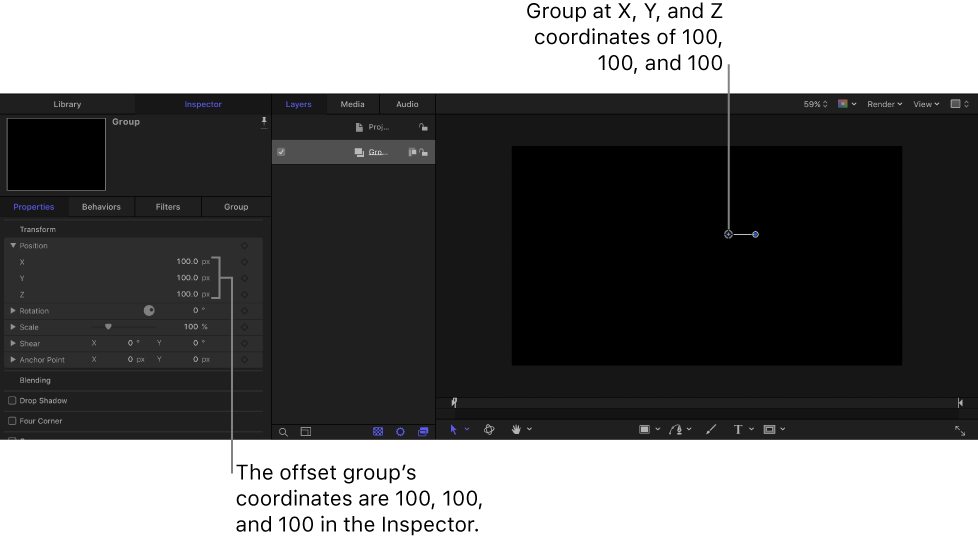Open the View dropdown menu

(x=926, y=104)
